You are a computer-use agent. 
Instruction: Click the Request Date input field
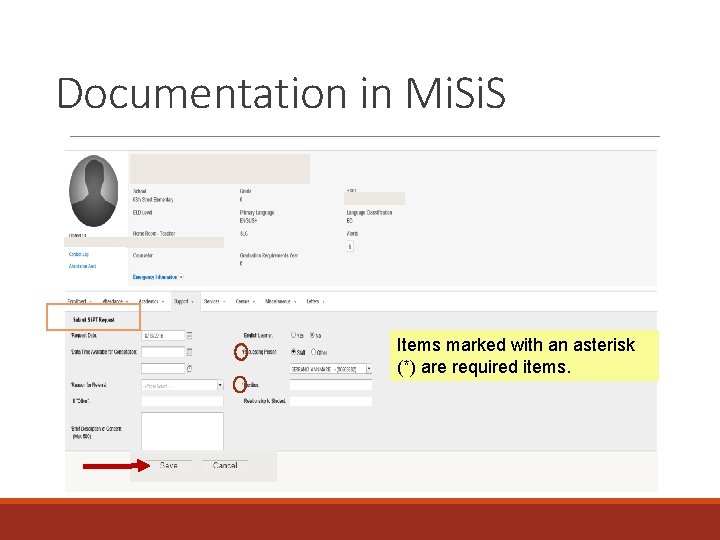click(163, 336)
